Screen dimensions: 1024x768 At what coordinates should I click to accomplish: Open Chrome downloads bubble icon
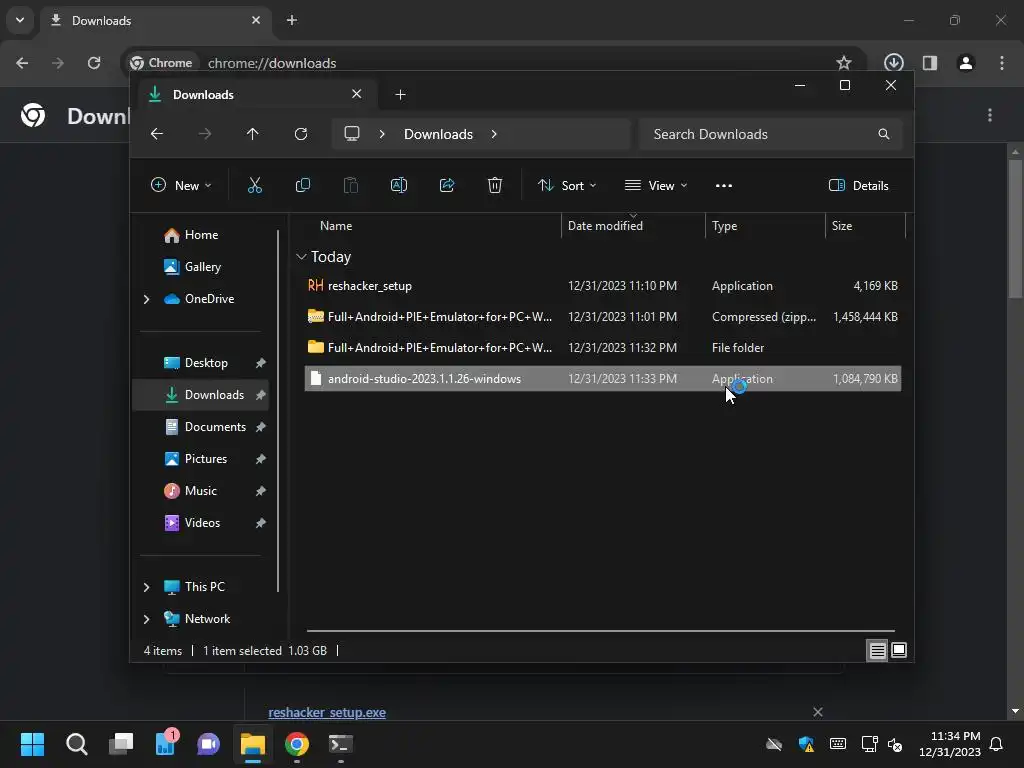[893, 63]
